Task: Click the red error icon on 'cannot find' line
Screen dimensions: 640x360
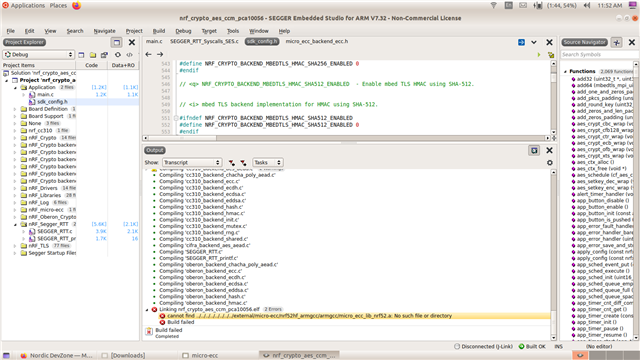Action: click(x=162, y=316)
